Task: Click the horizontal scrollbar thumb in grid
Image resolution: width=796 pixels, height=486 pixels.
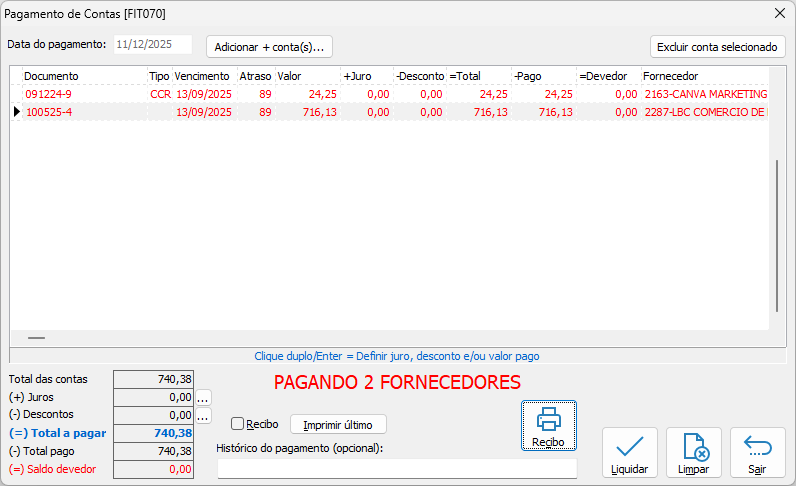Action: coord(36,338)
